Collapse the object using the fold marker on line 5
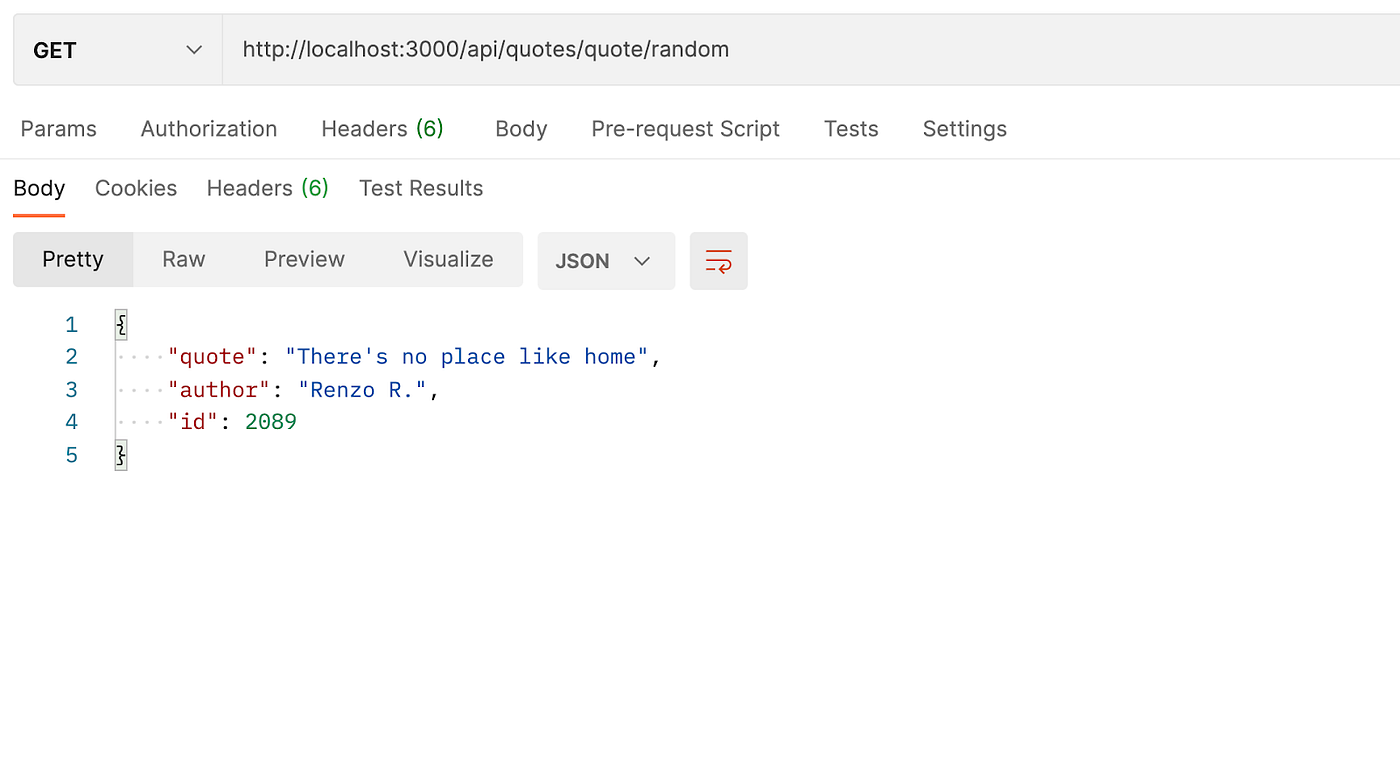Image resolution: width=1400 pixels, height=774 pixels. click(120, 454)
